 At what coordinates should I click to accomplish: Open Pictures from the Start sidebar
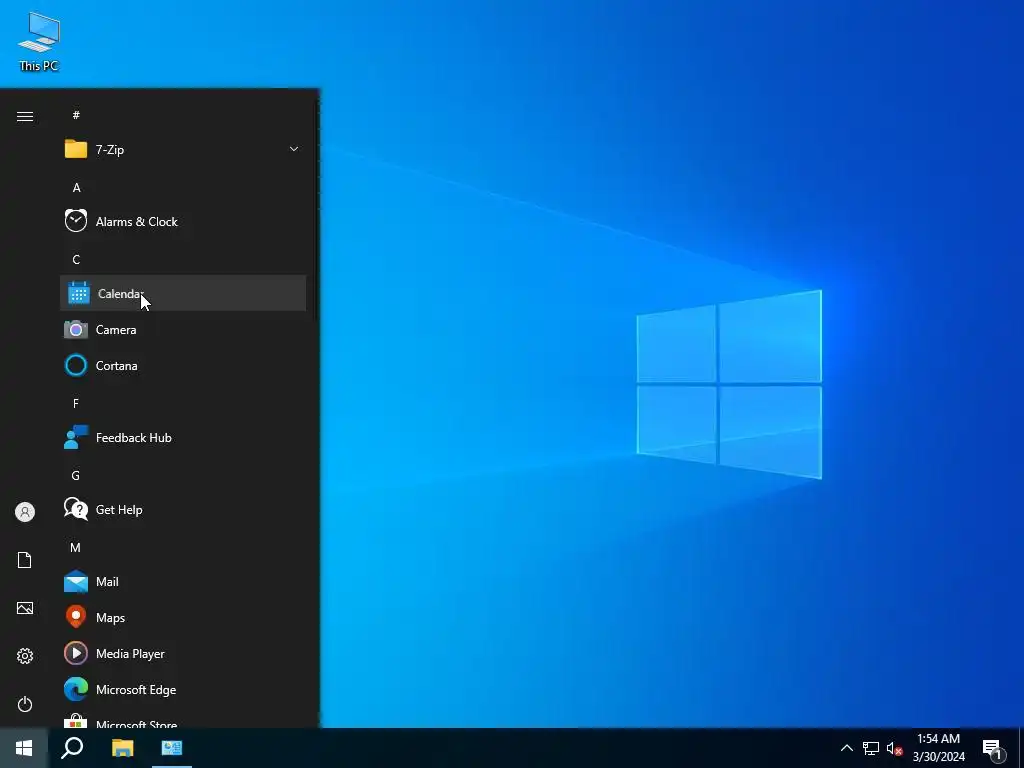click(25, 608)
